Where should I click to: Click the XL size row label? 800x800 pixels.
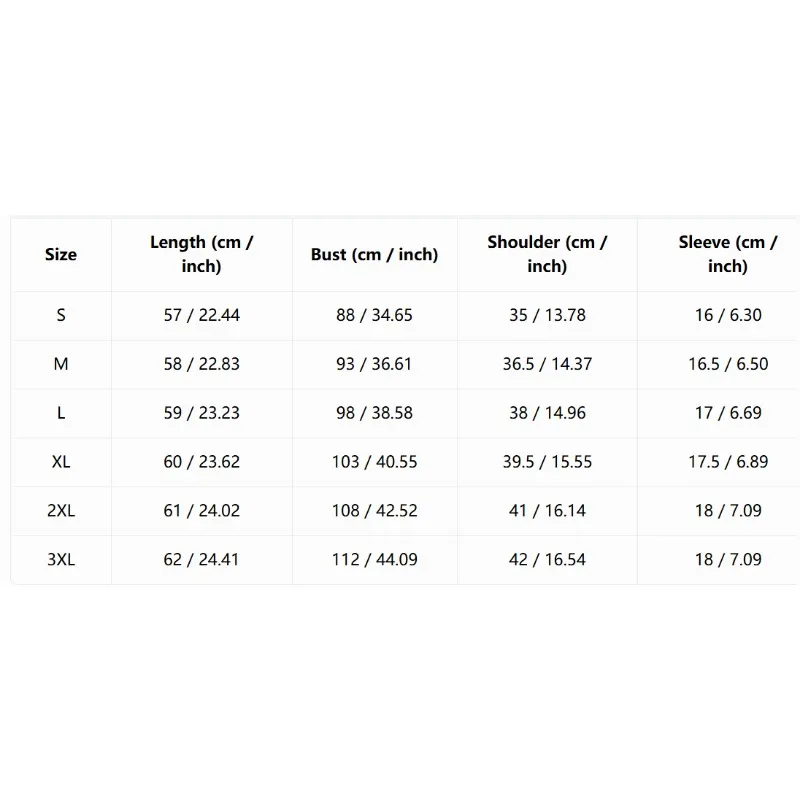pos(61,462)
